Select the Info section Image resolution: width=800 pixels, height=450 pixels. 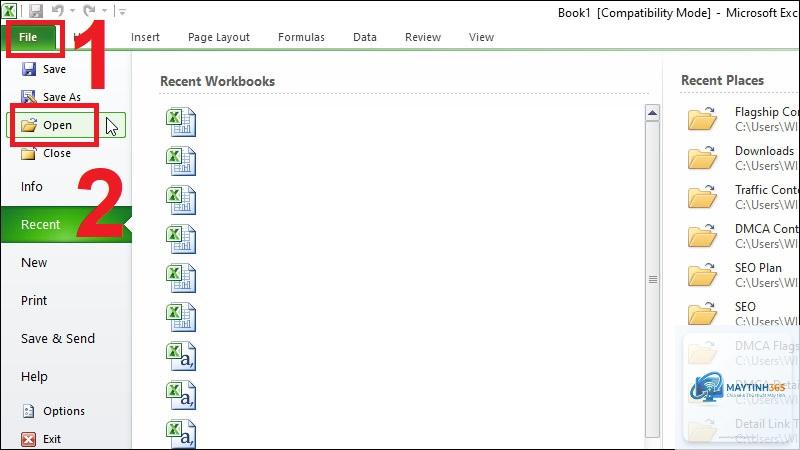coord(32,187)
